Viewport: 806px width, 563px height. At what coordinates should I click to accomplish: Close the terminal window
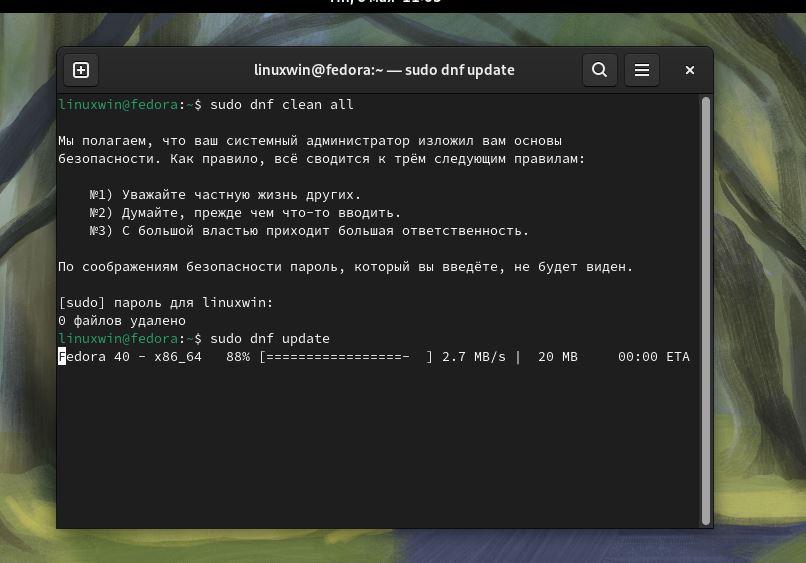pyautogui.click(x=690, y=70)
